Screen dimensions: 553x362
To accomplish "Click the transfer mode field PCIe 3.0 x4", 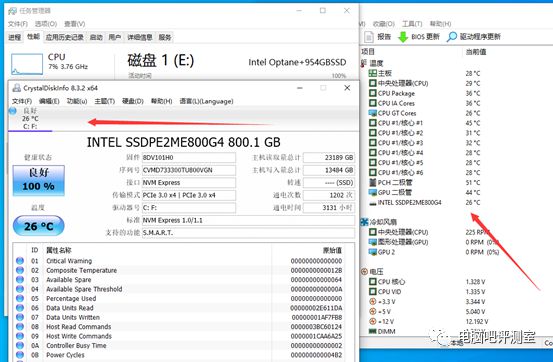I will point(189,195).
